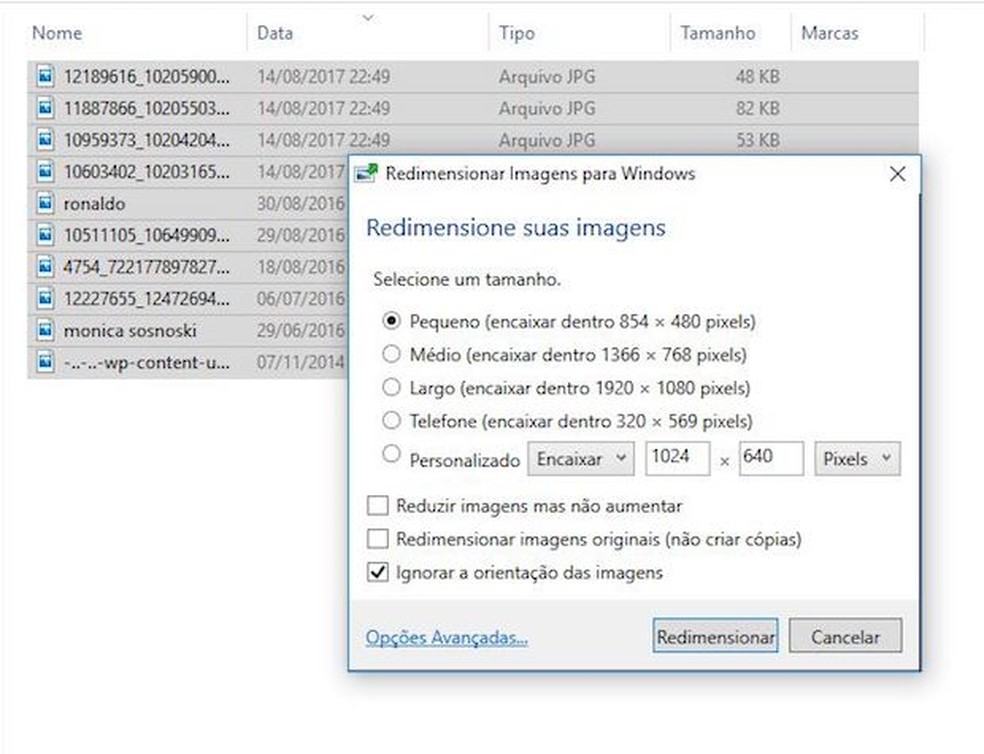Open the Encaixar dropdown
Image resolution: width=984 pixels, height=754 pixels.
click(x=581, y=458)
